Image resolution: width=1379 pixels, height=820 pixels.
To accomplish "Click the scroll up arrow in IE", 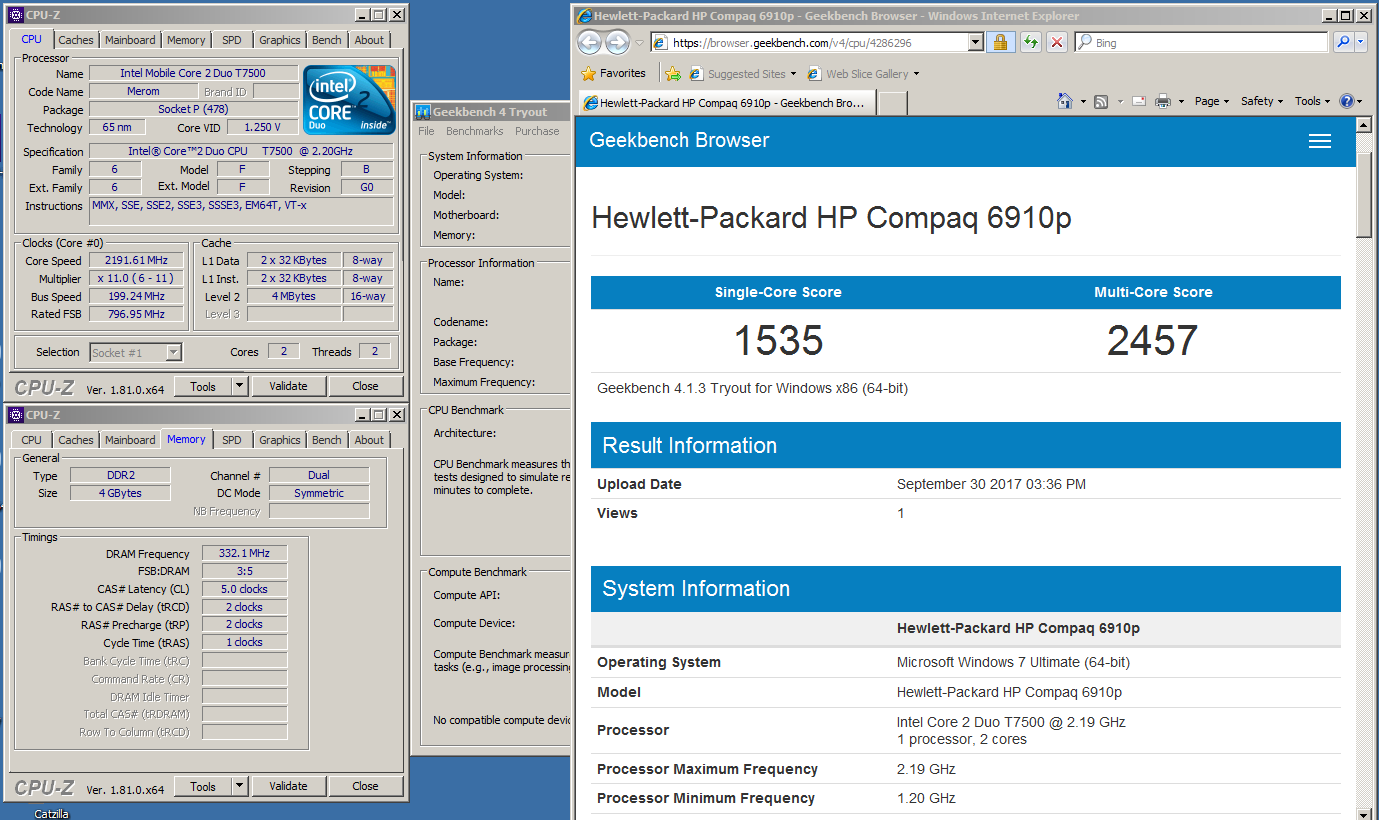I will click(1363, 125).
